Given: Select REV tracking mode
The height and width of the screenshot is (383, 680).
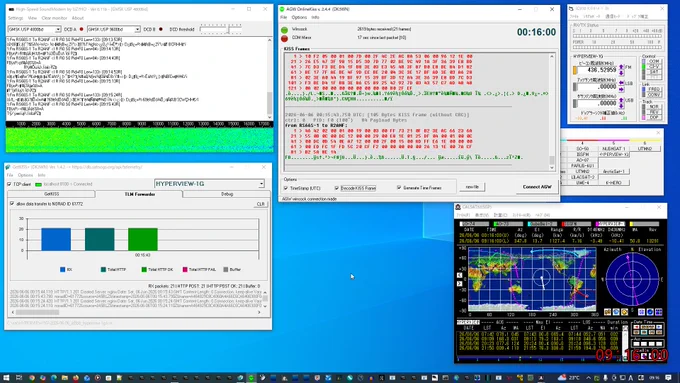Looking at the screenshot, I should 654,112.
